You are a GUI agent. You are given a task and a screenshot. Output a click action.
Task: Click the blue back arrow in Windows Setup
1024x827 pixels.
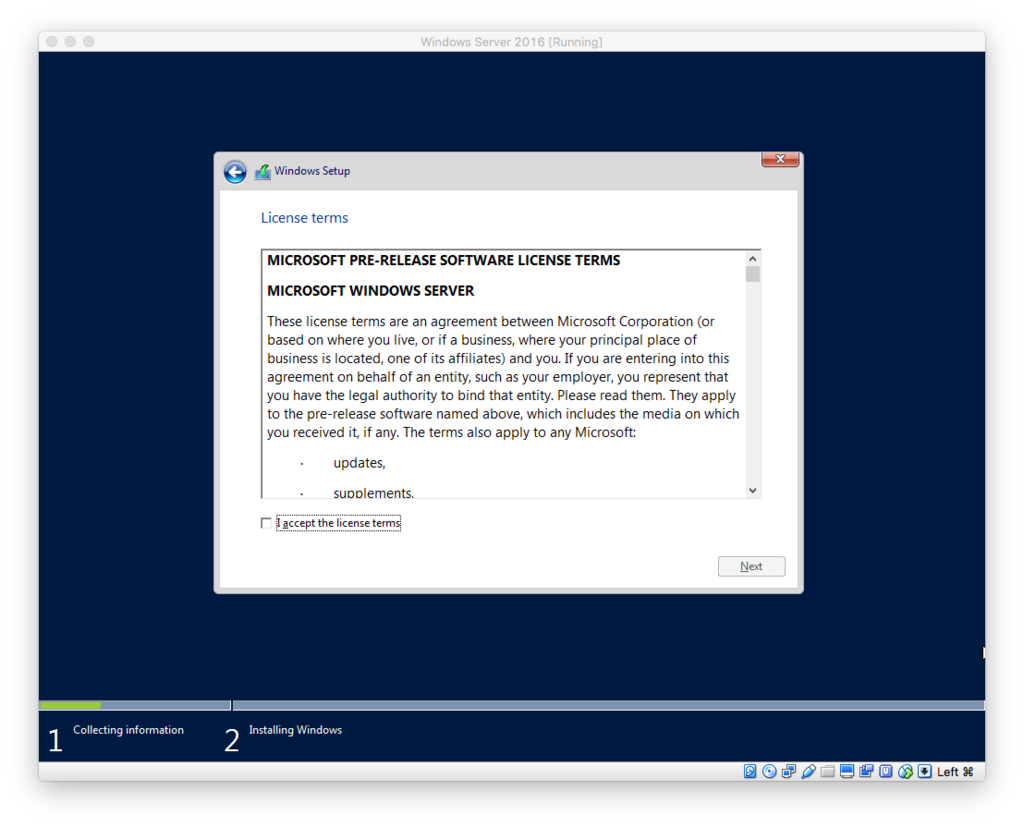235,172
